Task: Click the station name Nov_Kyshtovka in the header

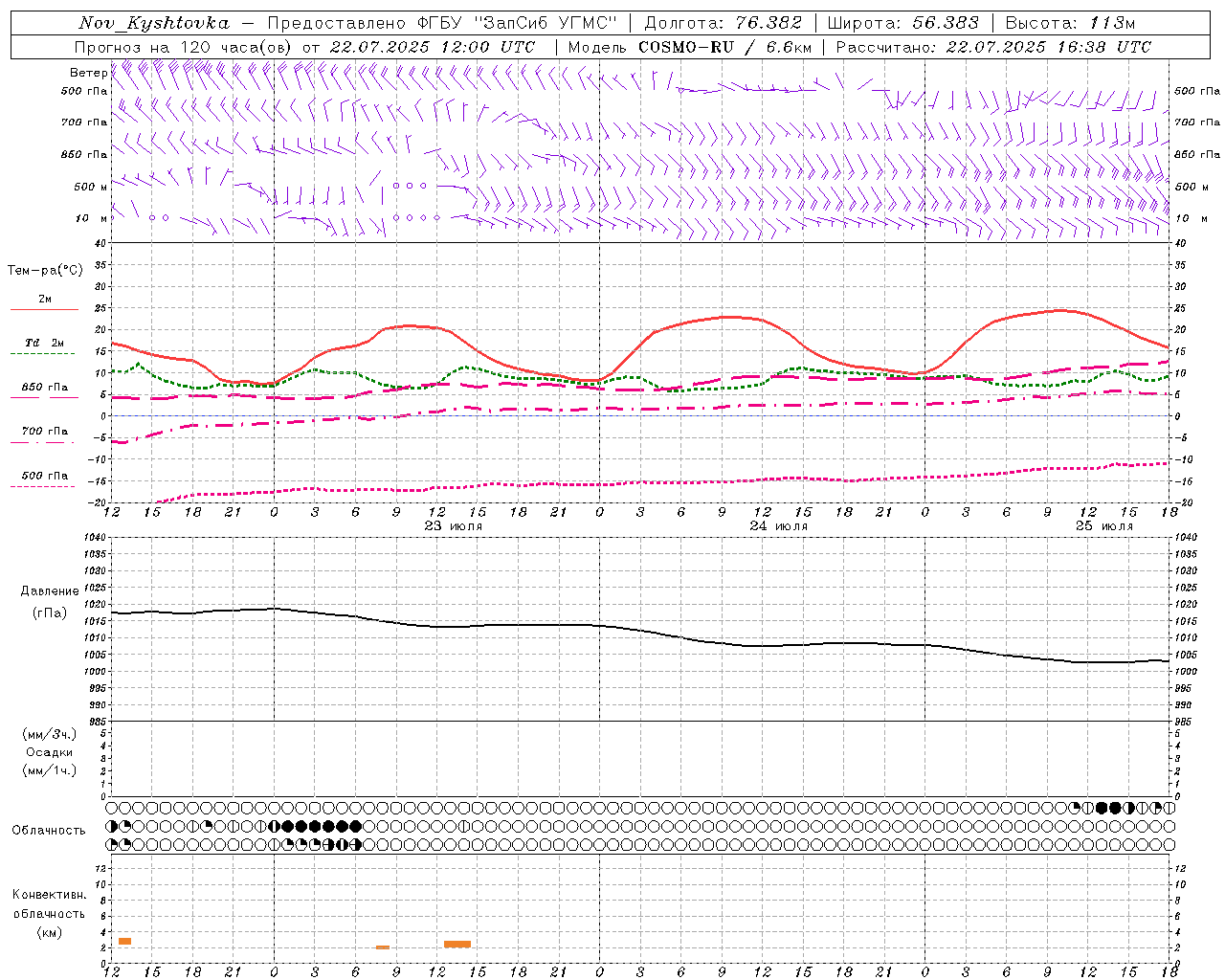Action: (x=154, y=23)
